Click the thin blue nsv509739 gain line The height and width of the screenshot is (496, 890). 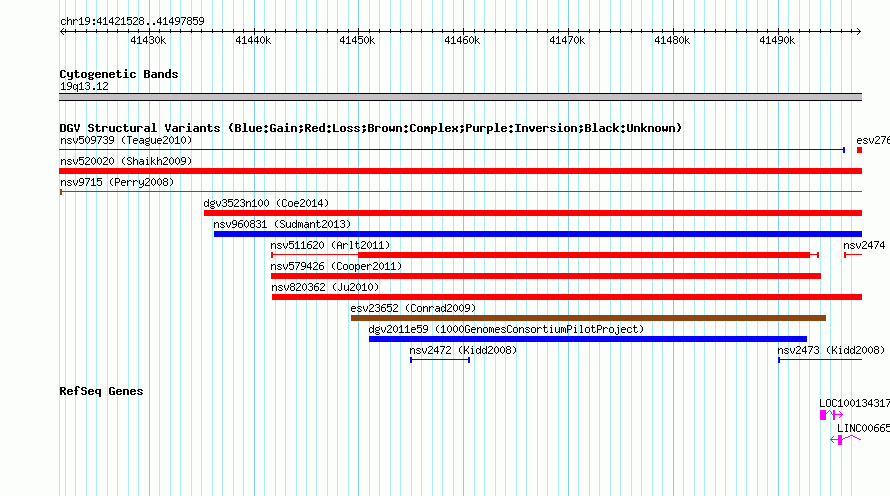click(x=452, y=150)
